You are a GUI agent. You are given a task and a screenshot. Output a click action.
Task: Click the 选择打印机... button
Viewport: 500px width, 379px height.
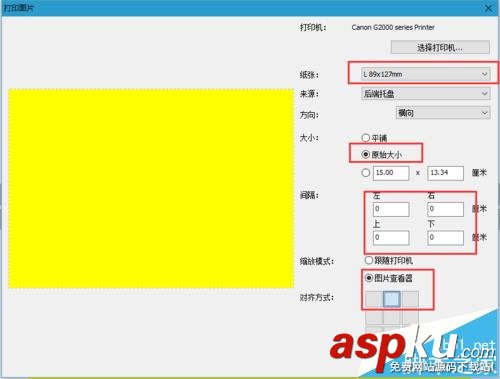coord(440,47)
